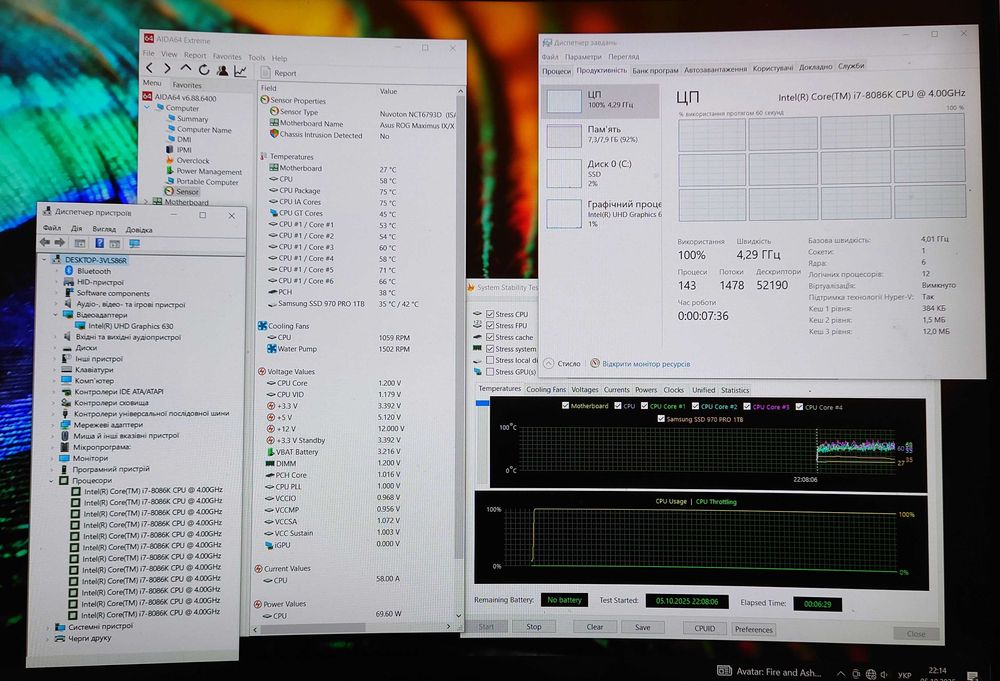Screen dimensions: 1000x681
Task: Toggle Stress system memory checkbox
Action: (490, 349)
